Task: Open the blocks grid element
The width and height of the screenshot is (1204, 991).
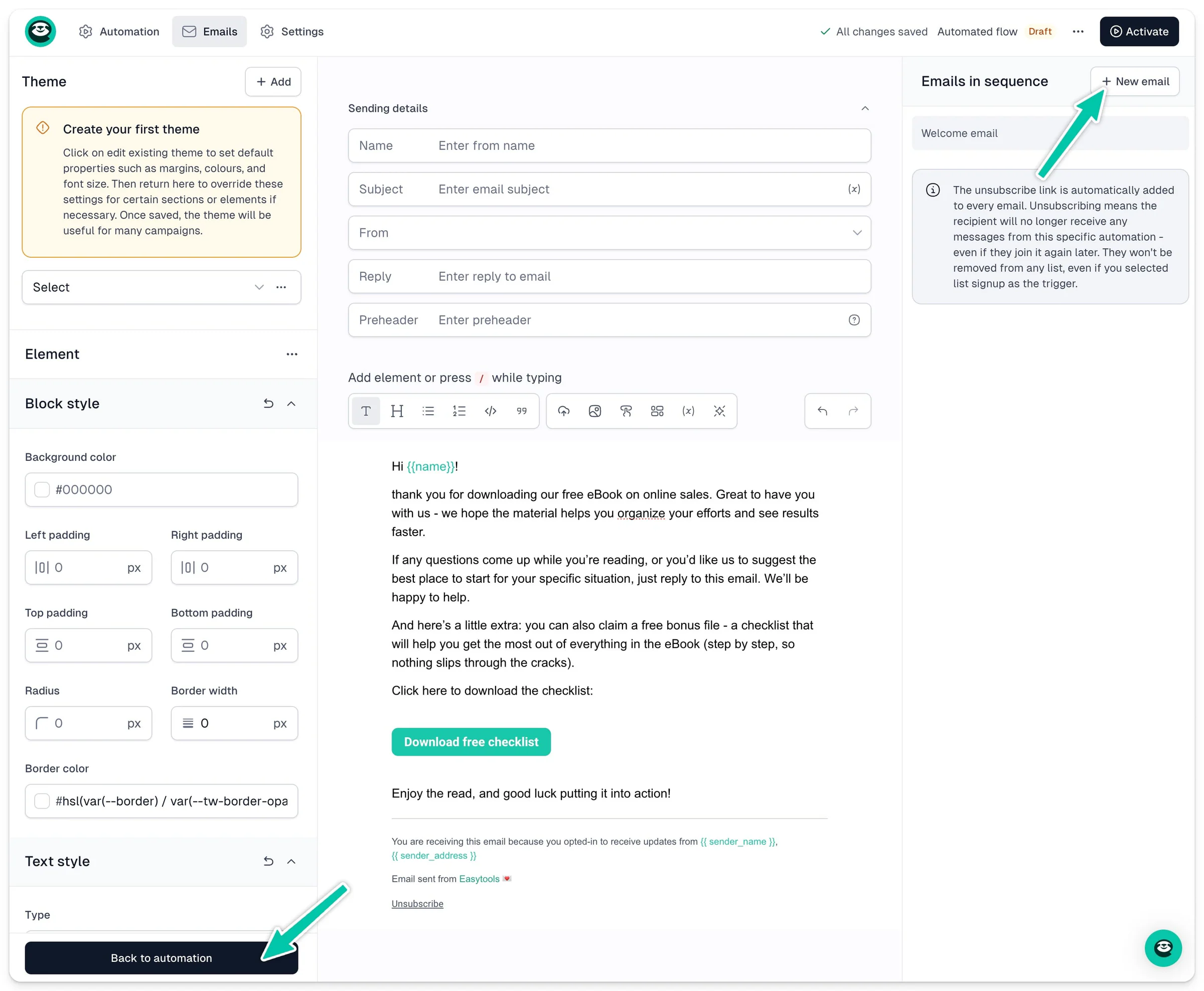Action: pyautogui.click(x=657, y=411)
